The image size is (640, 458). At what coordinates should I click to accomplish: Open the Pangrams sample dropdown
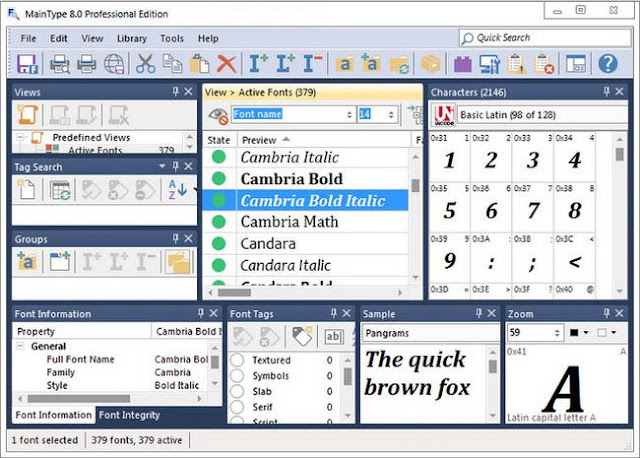click(x=431, y=333)
